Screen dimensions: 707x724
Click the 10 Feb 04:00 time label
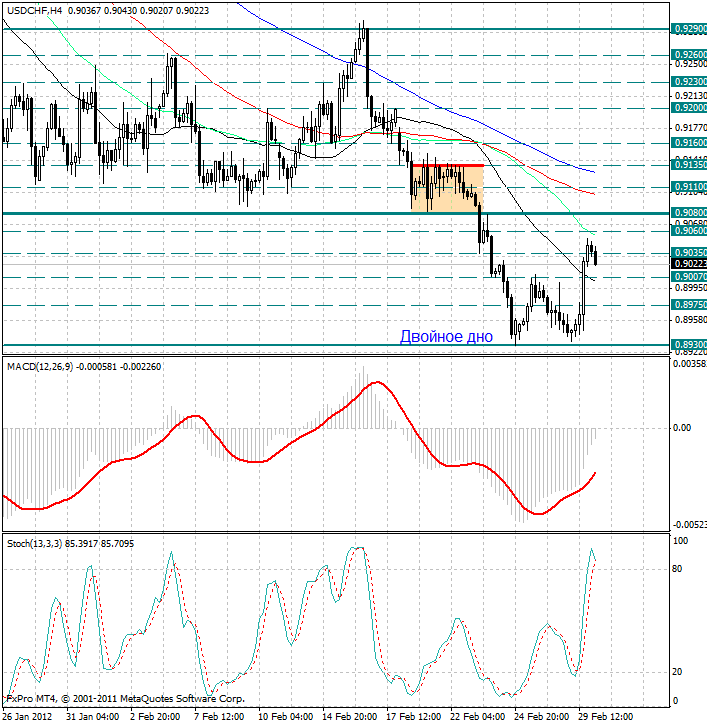[285, 717]
